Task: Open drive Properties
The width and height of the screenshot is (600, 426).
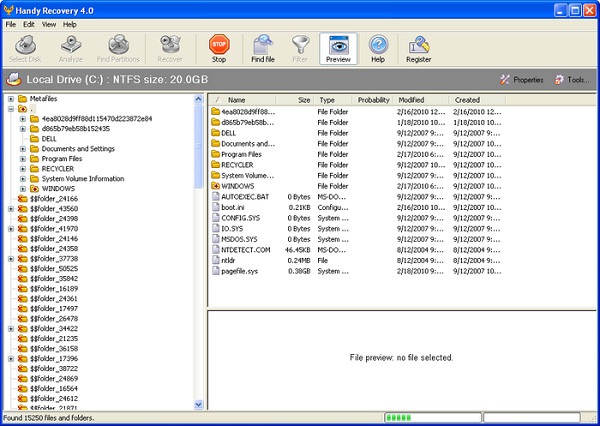Action: [x=522, y=80]
